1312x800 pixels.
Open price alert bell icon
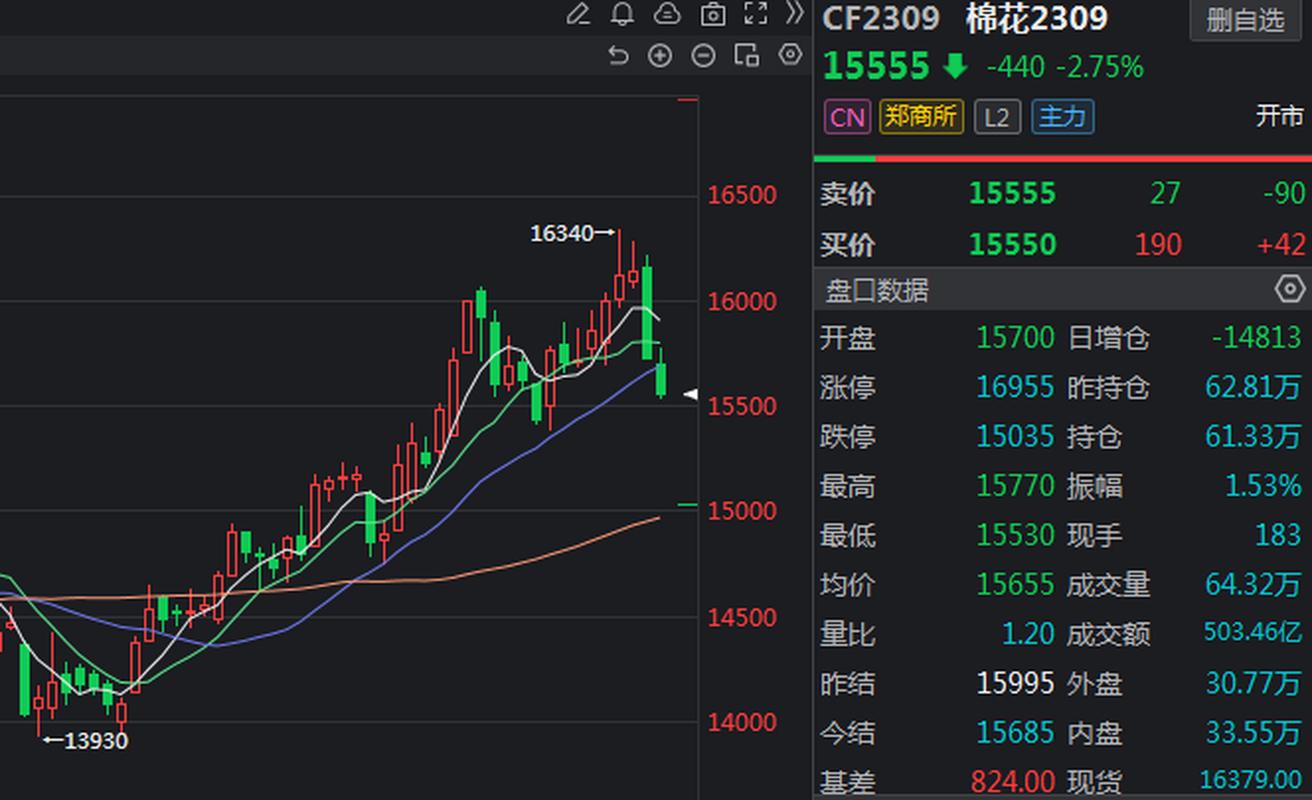point(622,14)
